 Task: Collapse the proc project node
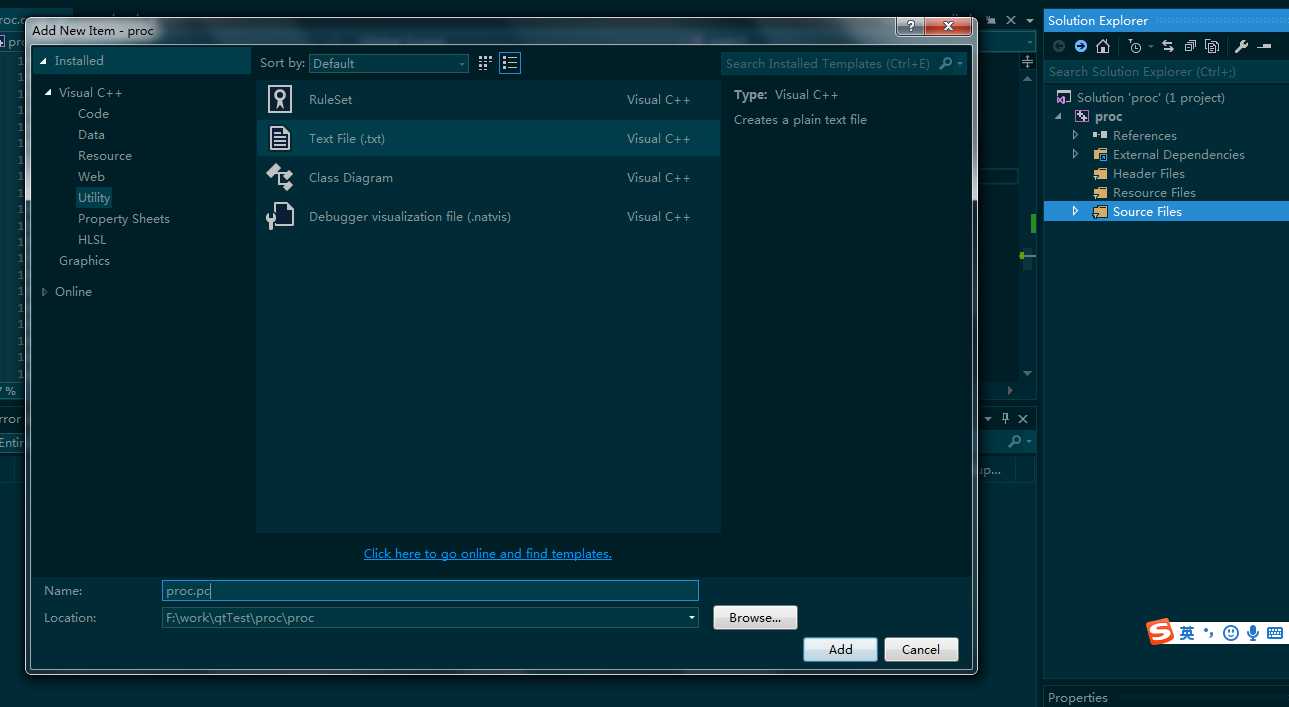(1060, 117)
